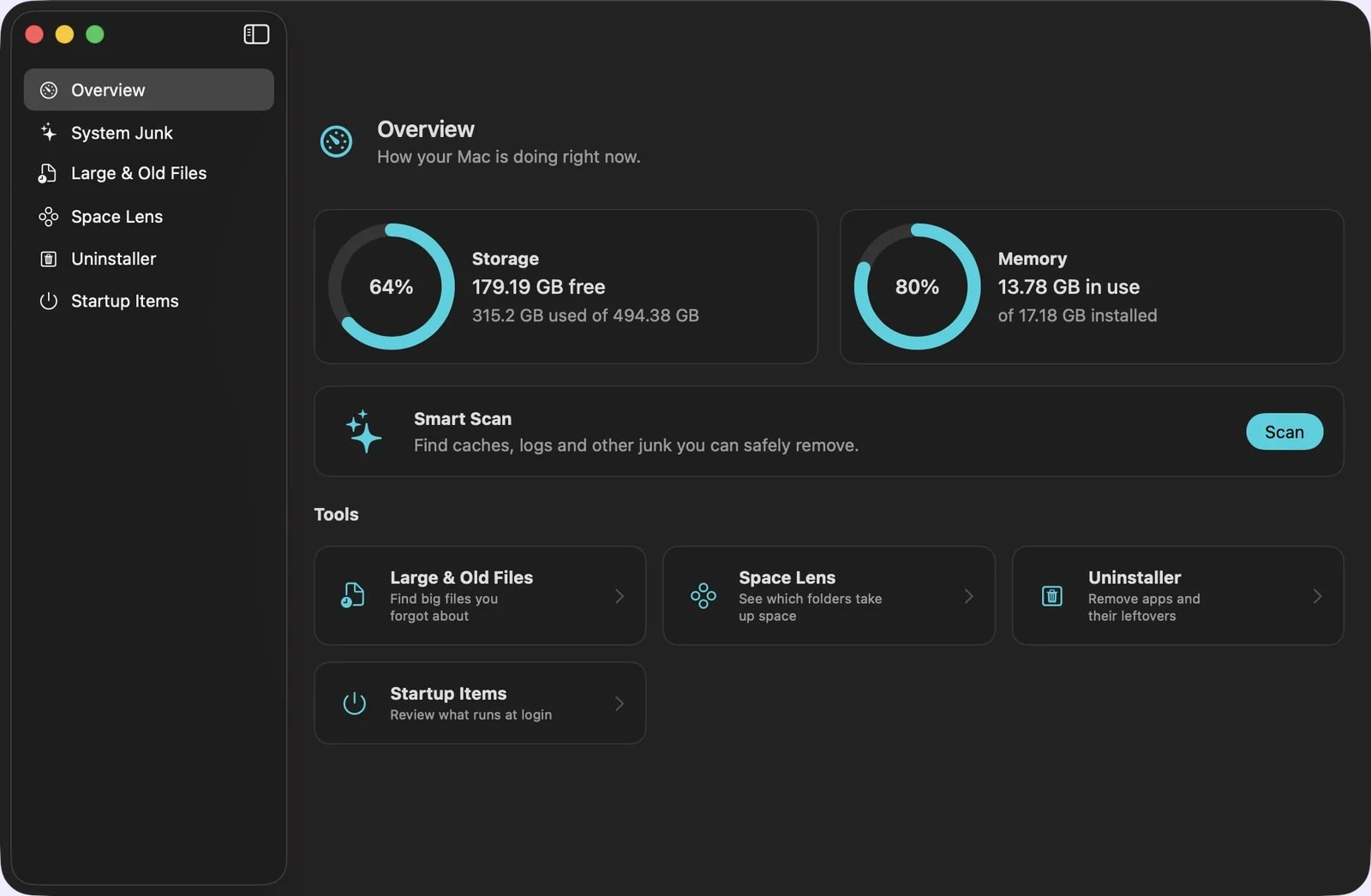Click the Startup Items power icon in sidebar
The width and height of the screenshot is (1371, 896).
49,301
